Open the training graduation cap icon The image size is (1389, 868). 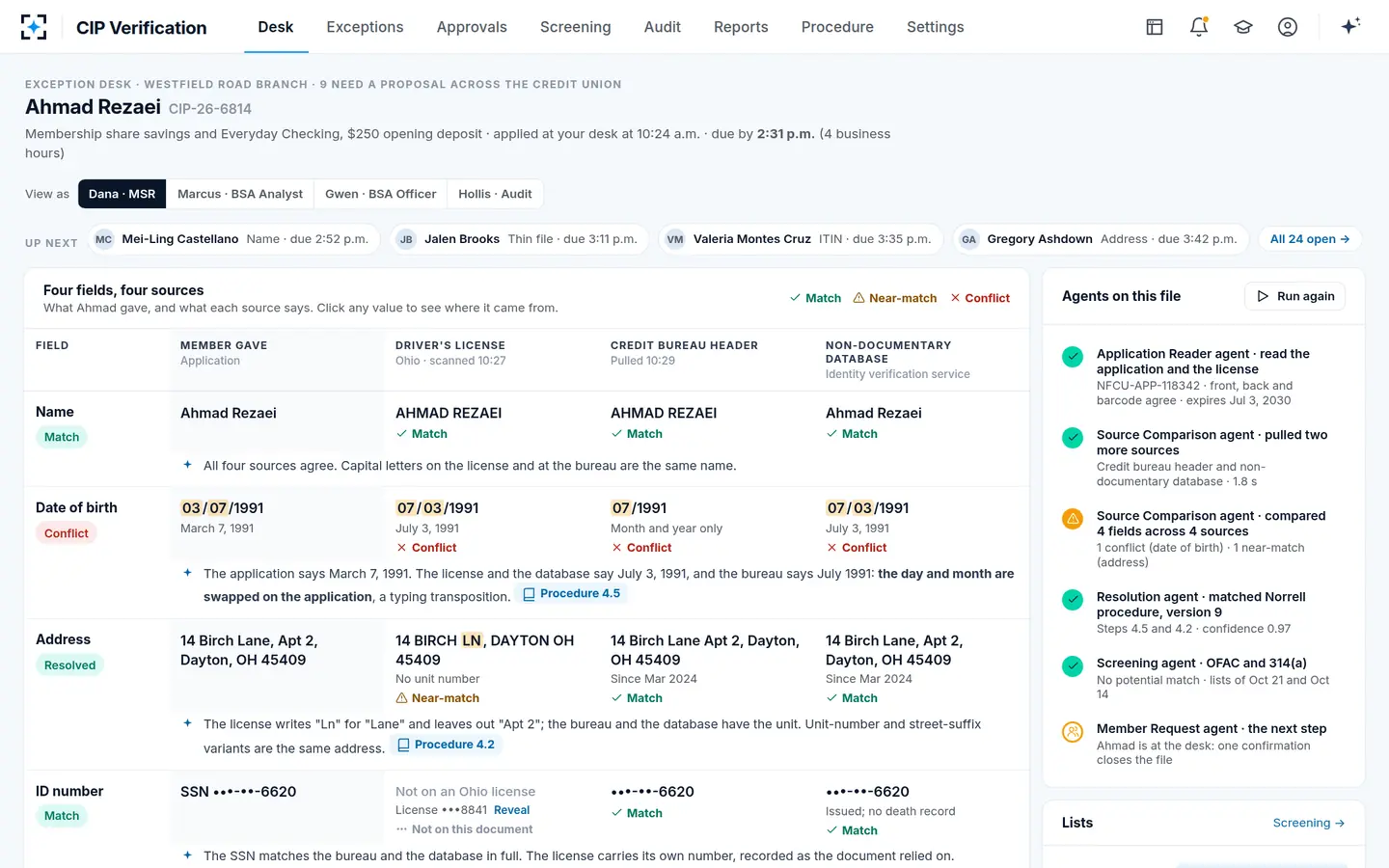pos(1243,27)
